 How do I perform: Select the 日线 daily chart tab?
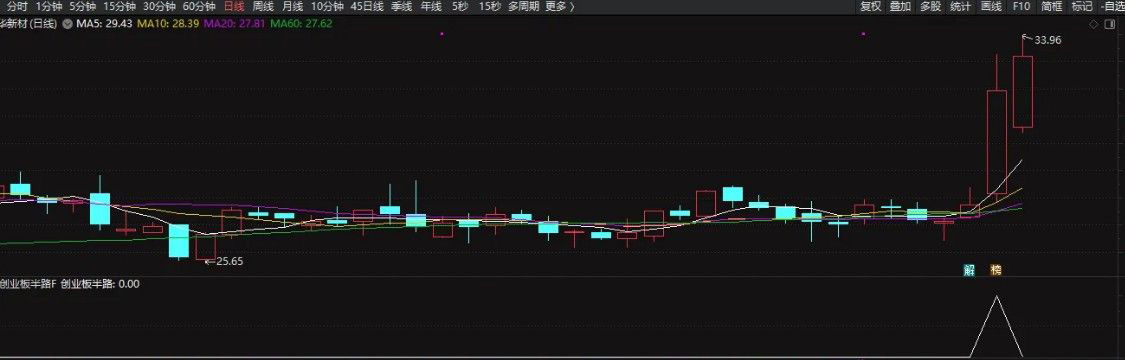pos(234,6)
